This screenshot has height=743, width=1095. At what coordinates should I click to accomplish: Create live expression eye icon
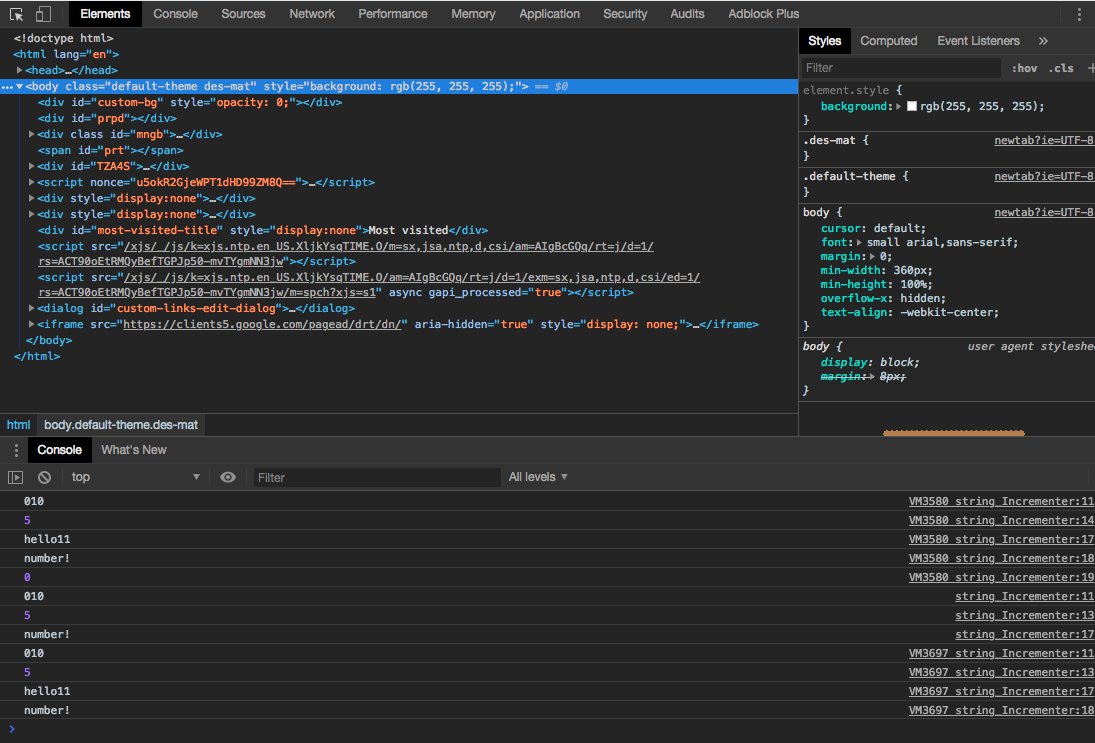coord(228,478)
